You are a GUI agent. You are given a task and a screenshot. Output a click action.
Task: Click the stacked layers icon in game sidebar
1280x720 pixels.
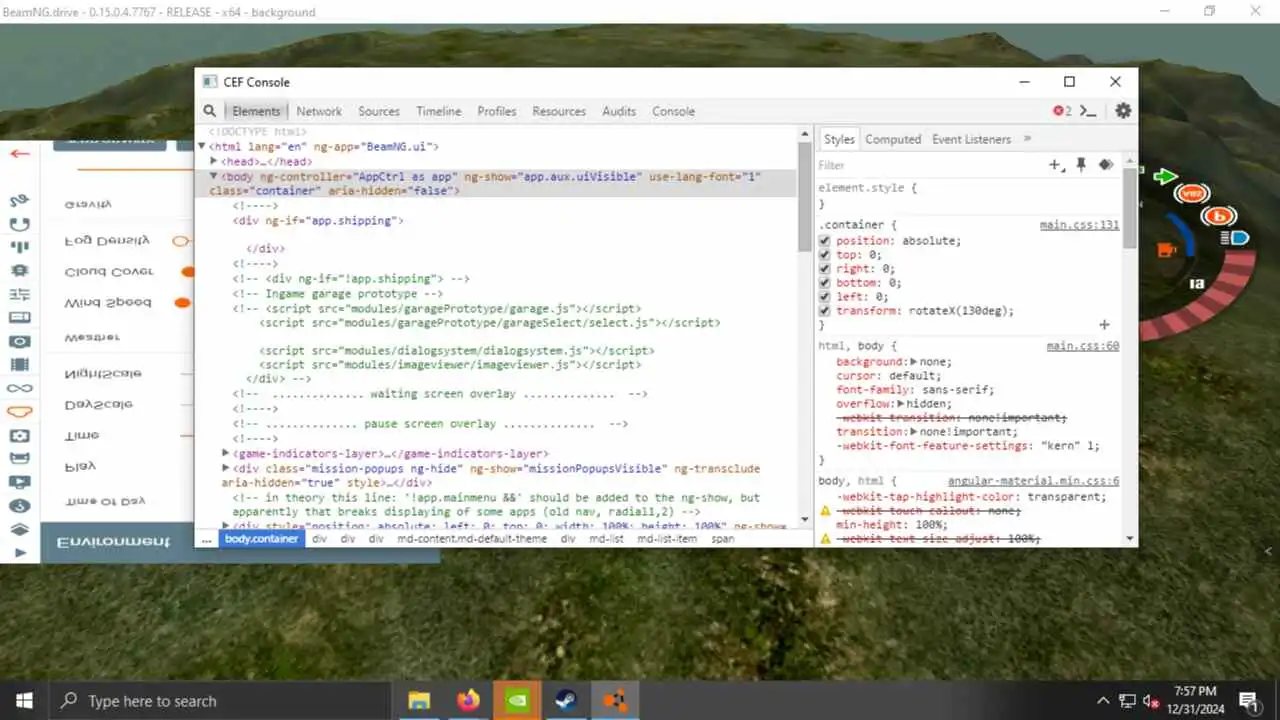point(19,530)
